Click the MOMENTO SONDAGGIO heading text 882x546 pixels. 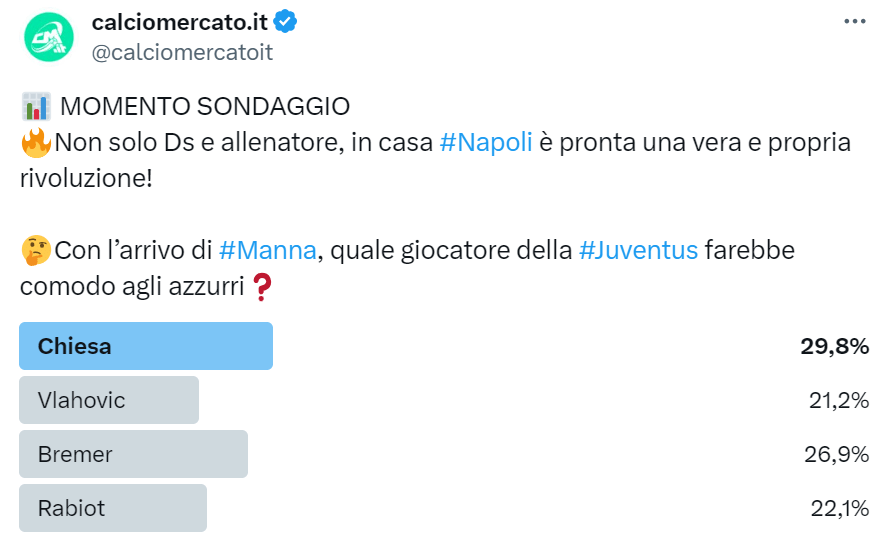(205, 106)
